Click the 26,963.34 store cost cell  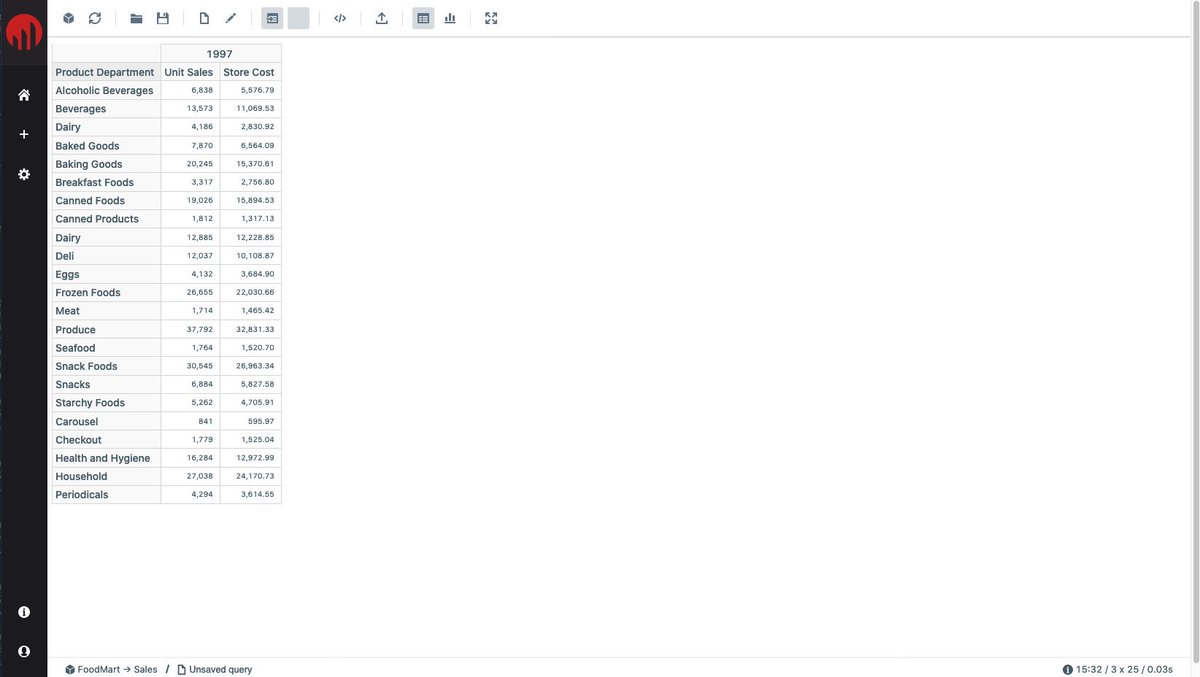pos(250,366)
